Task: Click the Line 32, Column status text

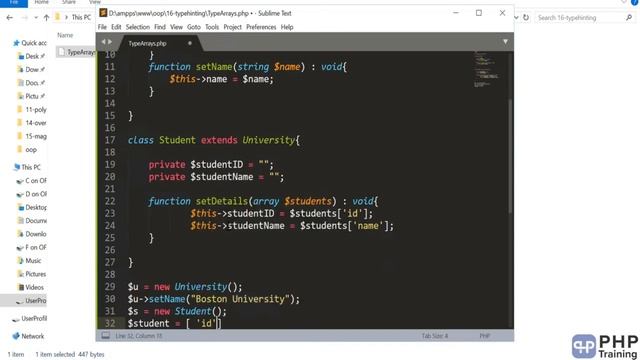Action: point(139,336)
